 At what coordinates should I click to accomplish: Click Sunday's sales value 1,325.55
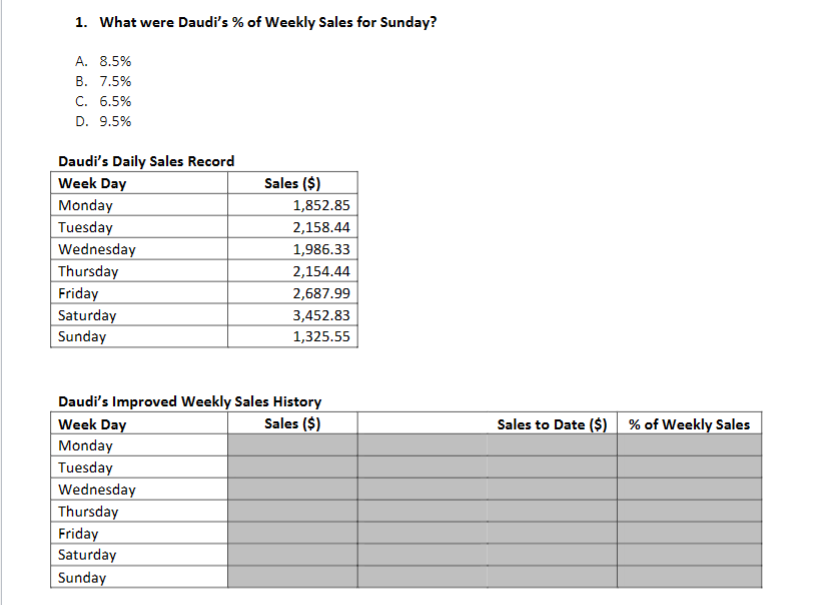click(320, 336)
